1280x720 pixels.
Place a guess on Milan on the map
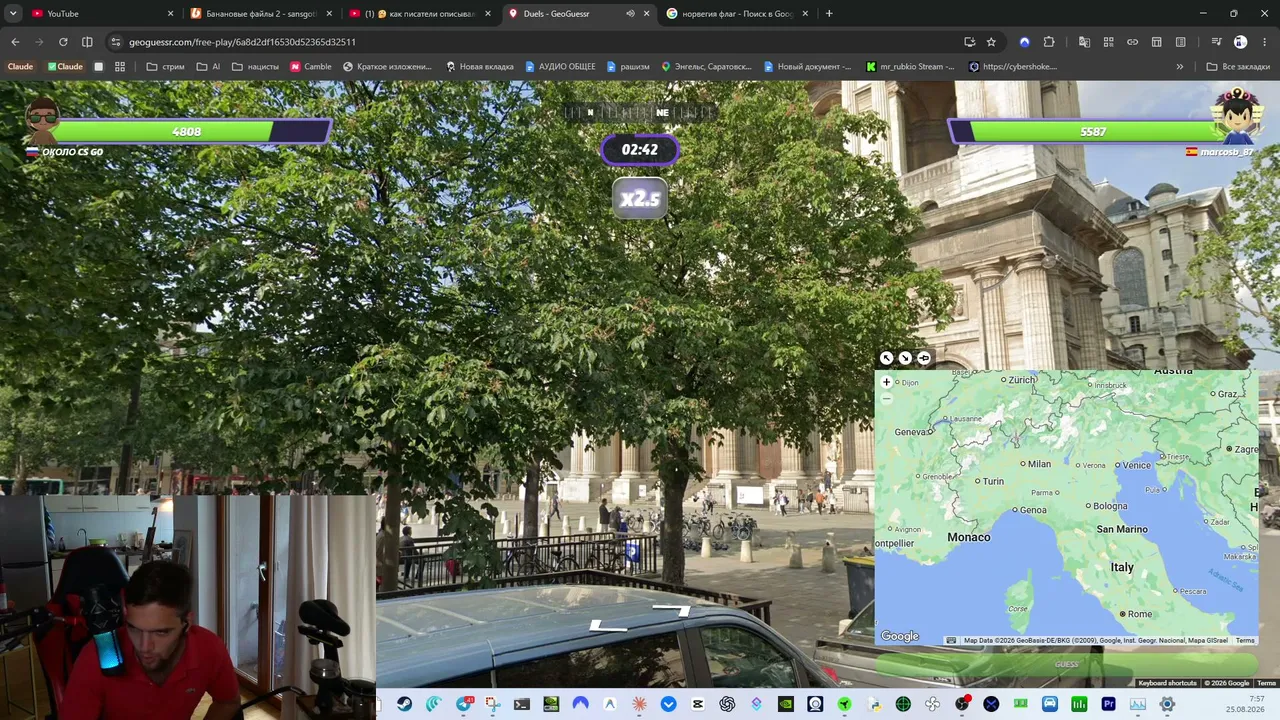[x=1035, y=464]
